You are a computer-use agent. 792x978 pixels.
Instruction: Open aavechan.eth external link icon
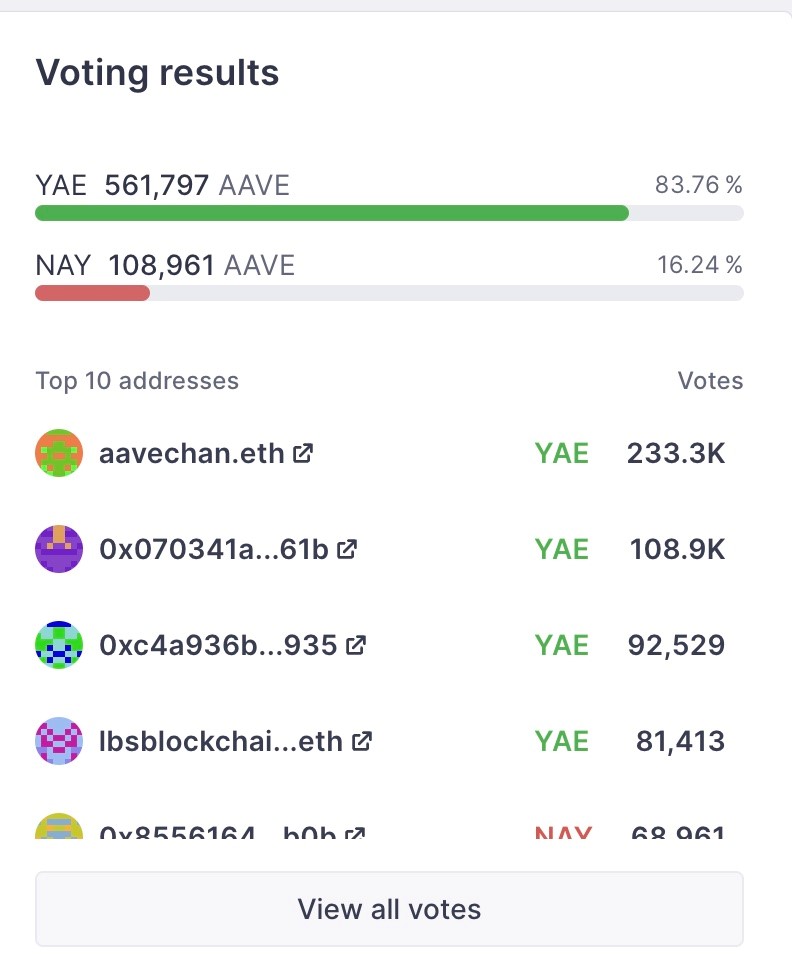point(303,453)
